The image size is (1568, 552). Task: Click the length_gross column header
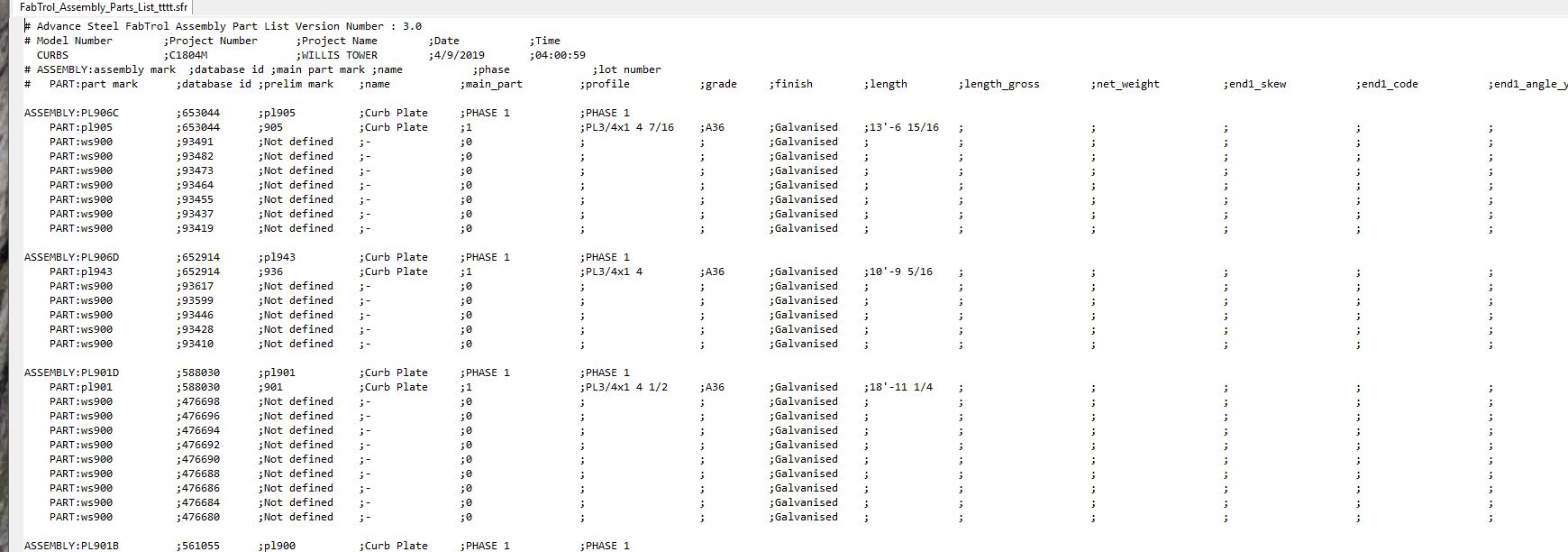click(x=1002, y=84)
